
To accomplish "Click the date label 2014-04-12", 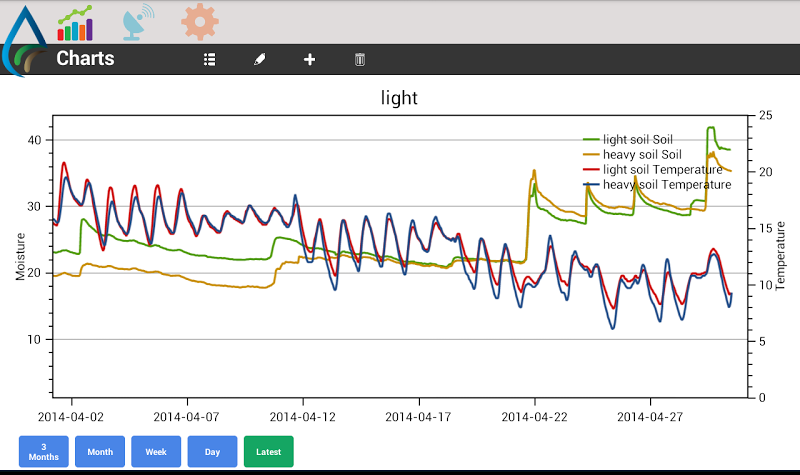I will point(303,417).
